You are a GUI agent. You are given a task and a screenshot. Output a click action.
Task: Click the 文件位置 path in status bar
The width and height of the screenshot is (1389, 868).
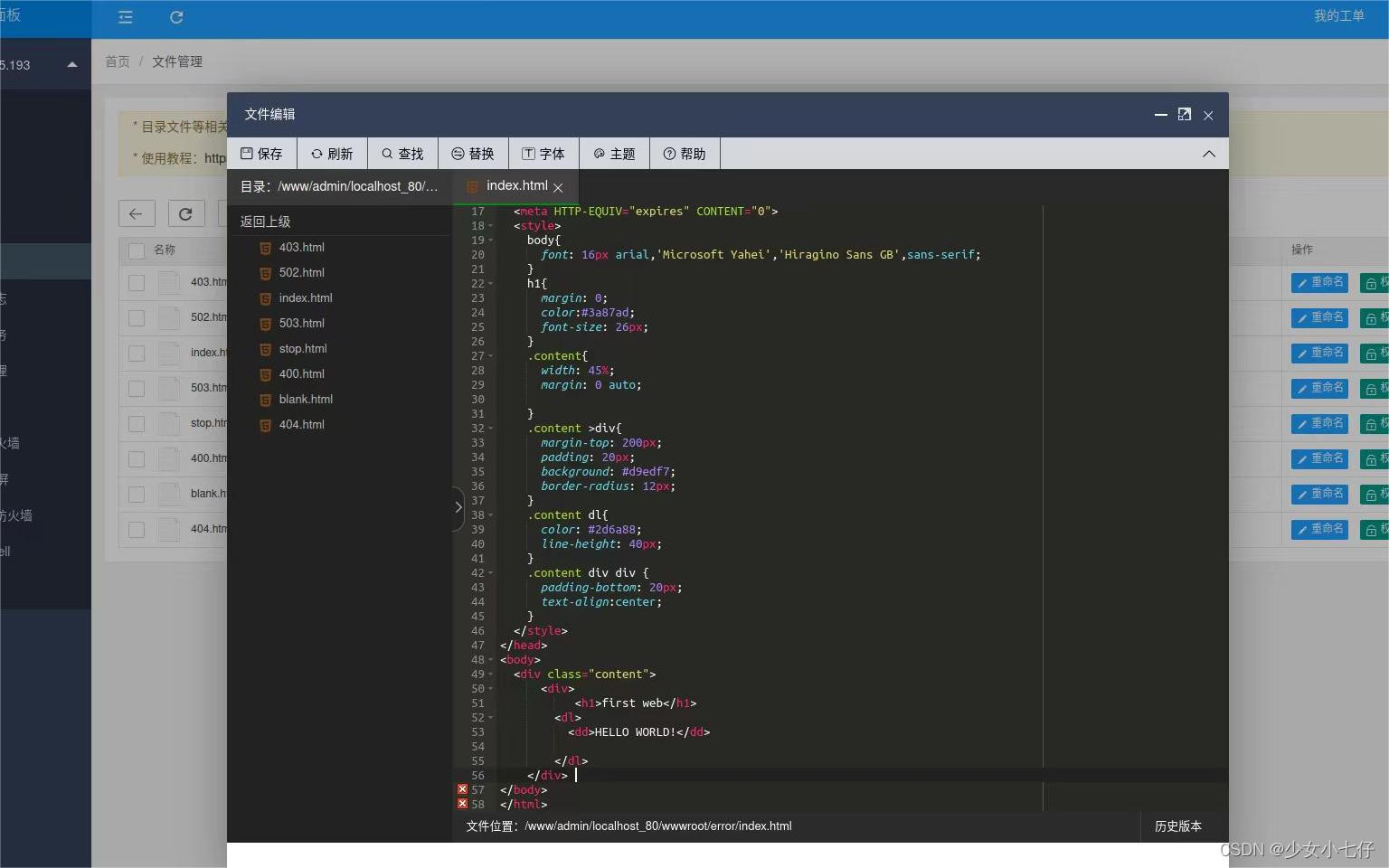coord(628,826)
